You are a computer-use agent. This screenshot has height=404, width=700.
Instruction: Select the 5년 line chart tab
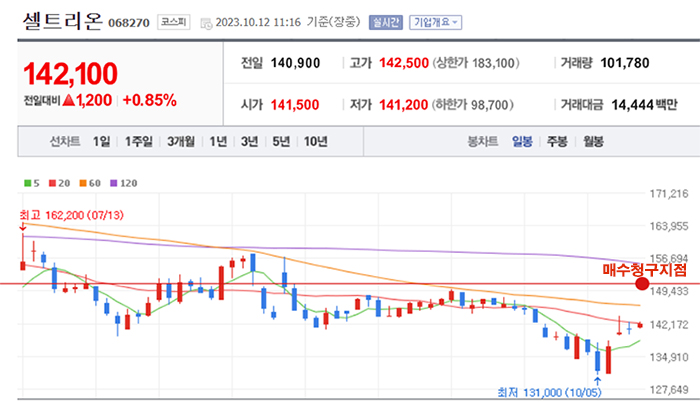(x=281, y=142)
